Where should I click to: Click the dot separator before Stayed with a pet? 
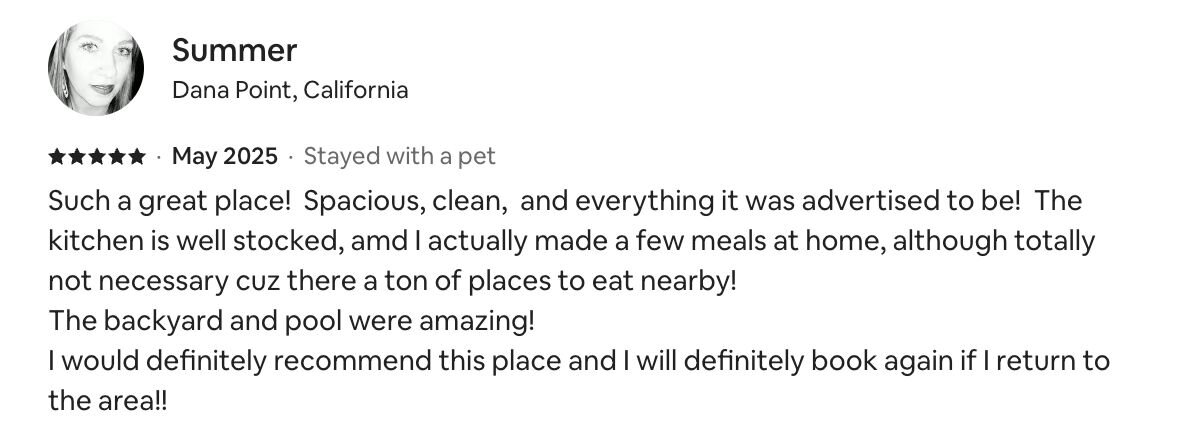pyautogui.click(x=291, y=157)
